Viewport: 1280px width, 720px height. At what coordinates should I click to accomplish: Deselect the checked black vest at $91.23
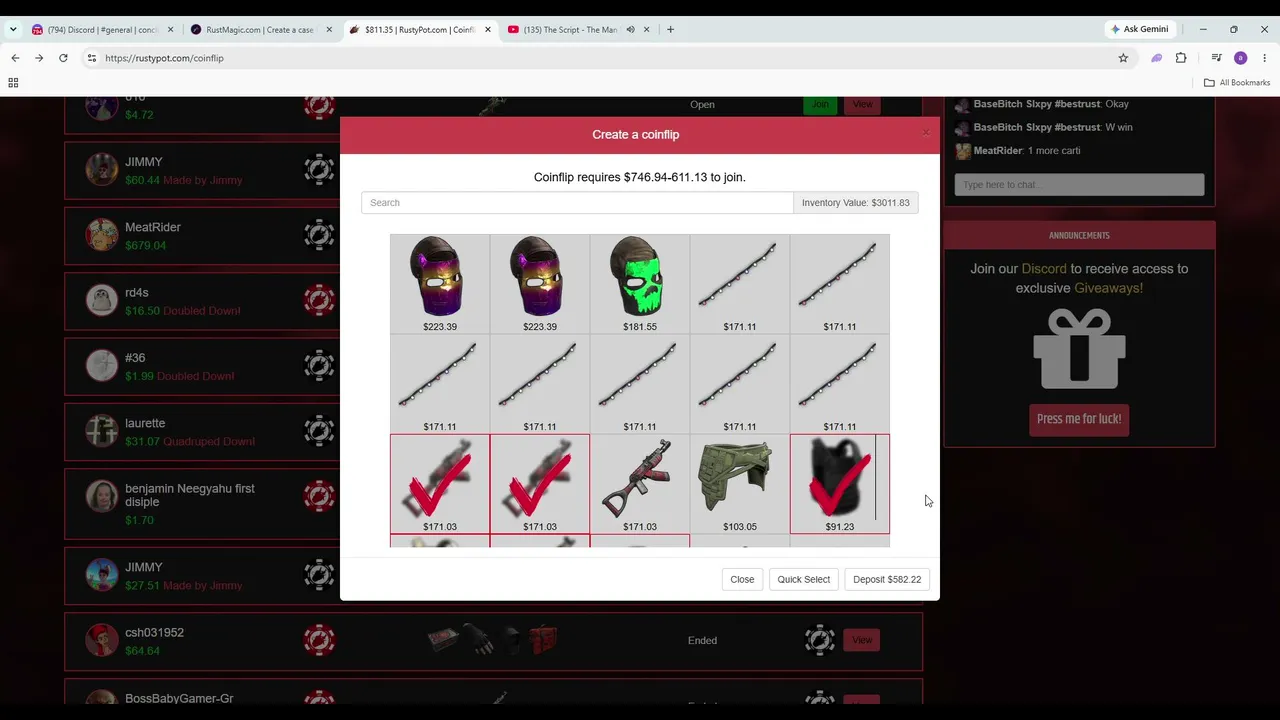click(x=840, y=484)
